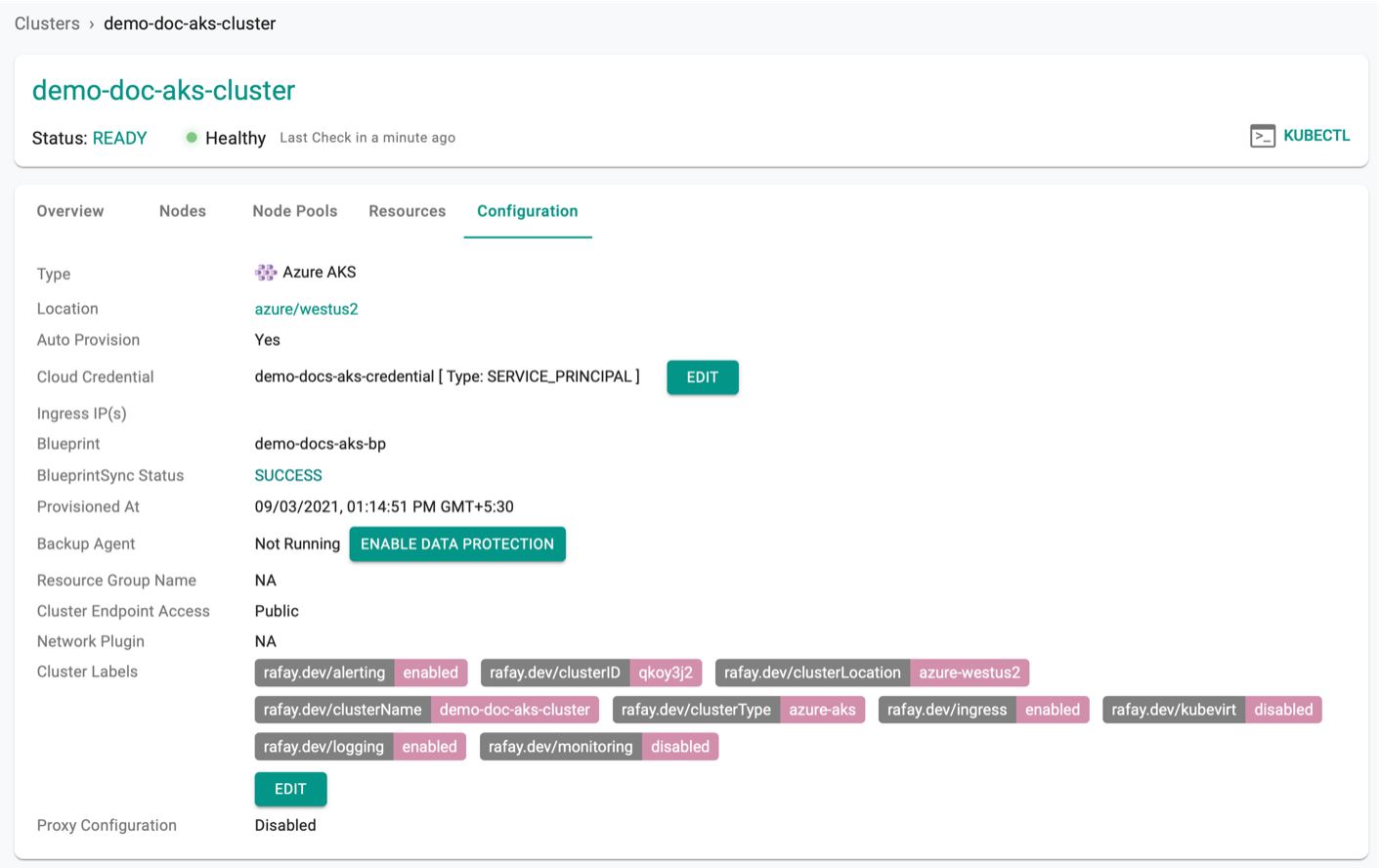Open the Node Pools tab

(x=295, y=211)
